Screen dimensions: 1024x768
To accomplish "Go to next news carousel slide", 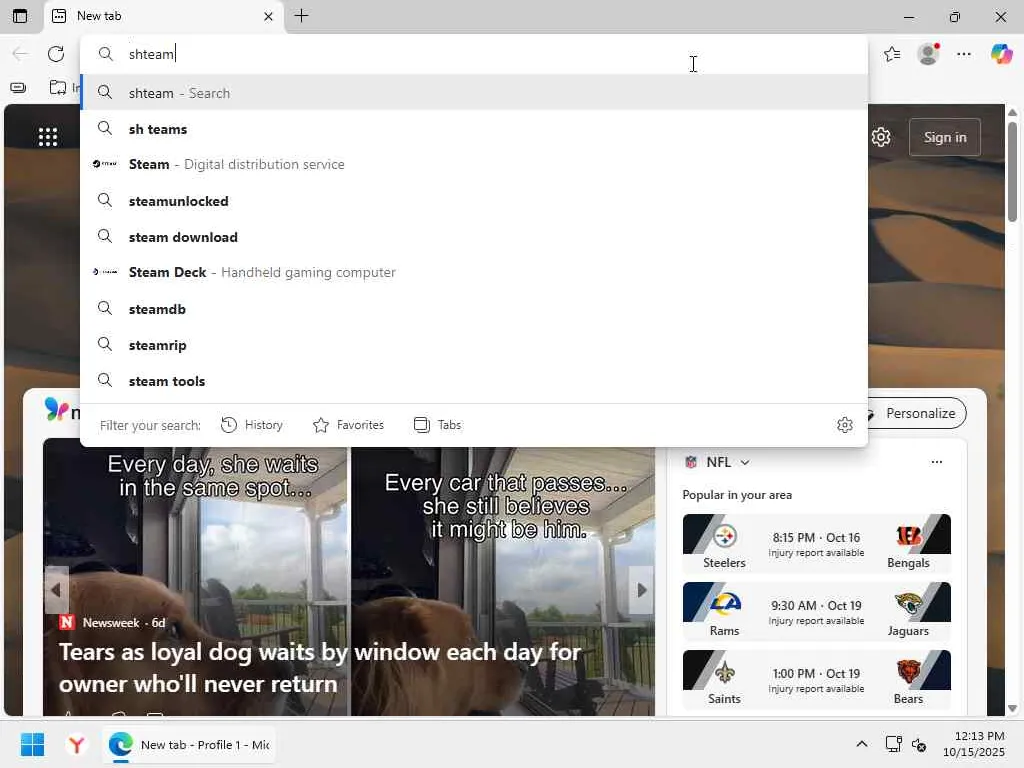I will [x=641, y=590].
